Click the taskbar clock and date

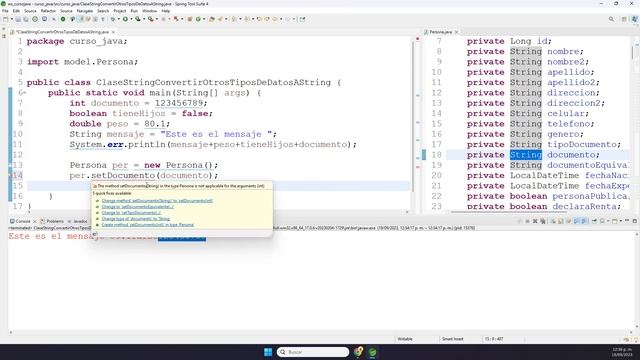tap(621, 352)
